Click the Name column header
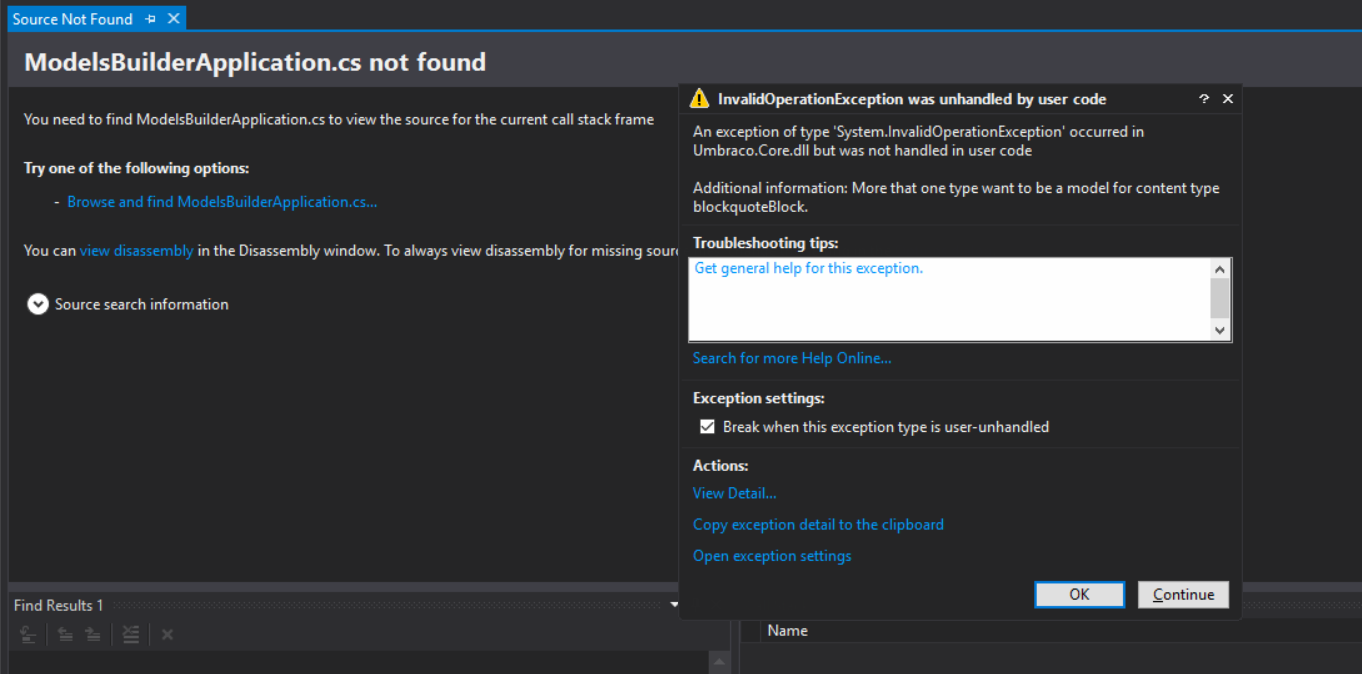This screenshot has width=1362, height=674. pos(788,631)
